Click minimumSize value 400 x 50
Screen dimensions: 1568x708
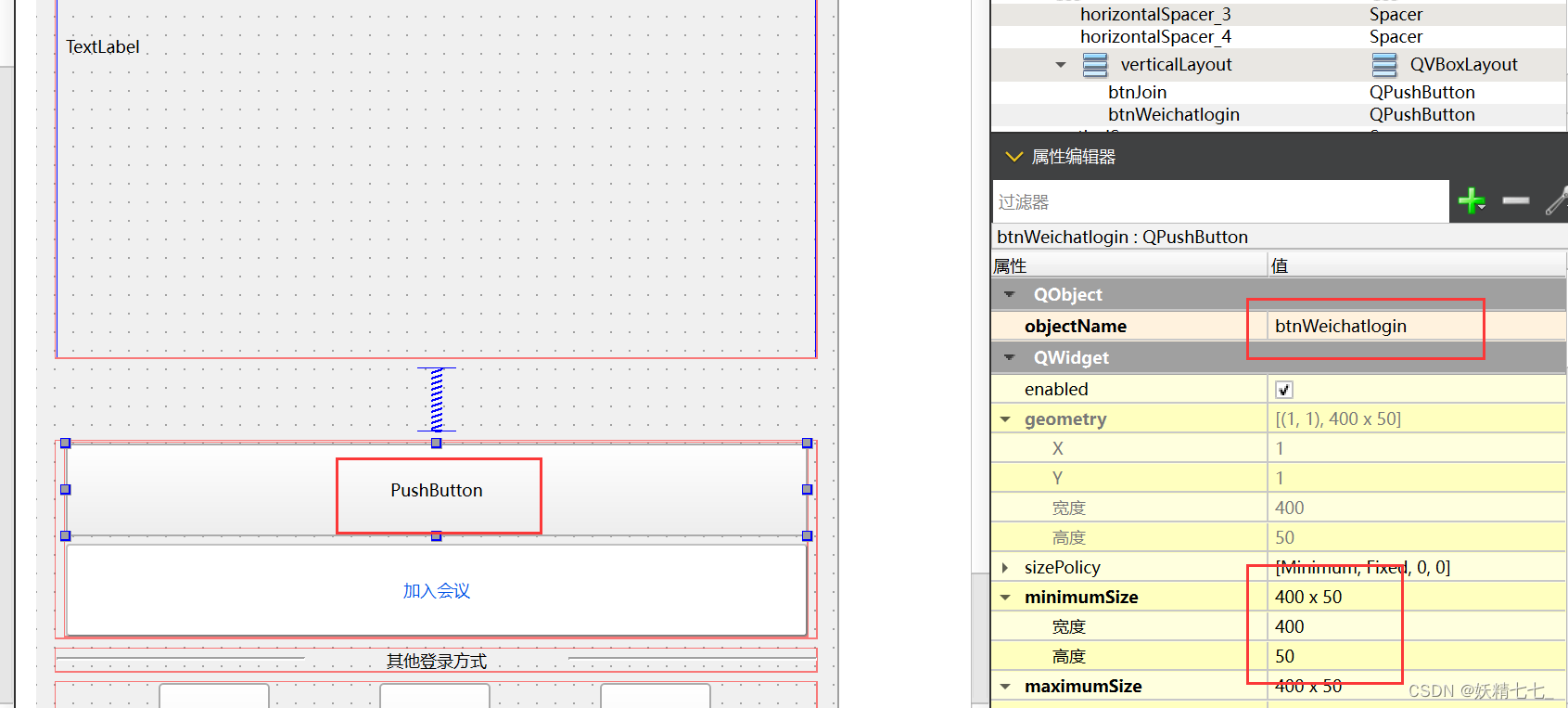[1417, 598]
